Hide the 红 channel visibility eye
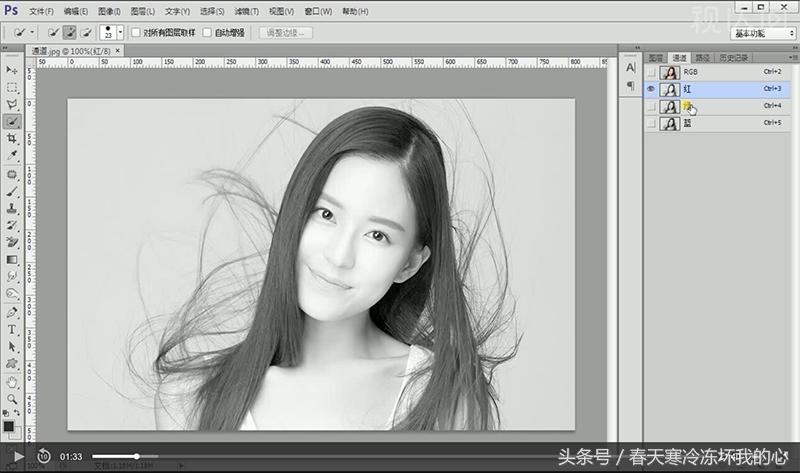Viewport: 800px width, 473px height. point(651,89)
